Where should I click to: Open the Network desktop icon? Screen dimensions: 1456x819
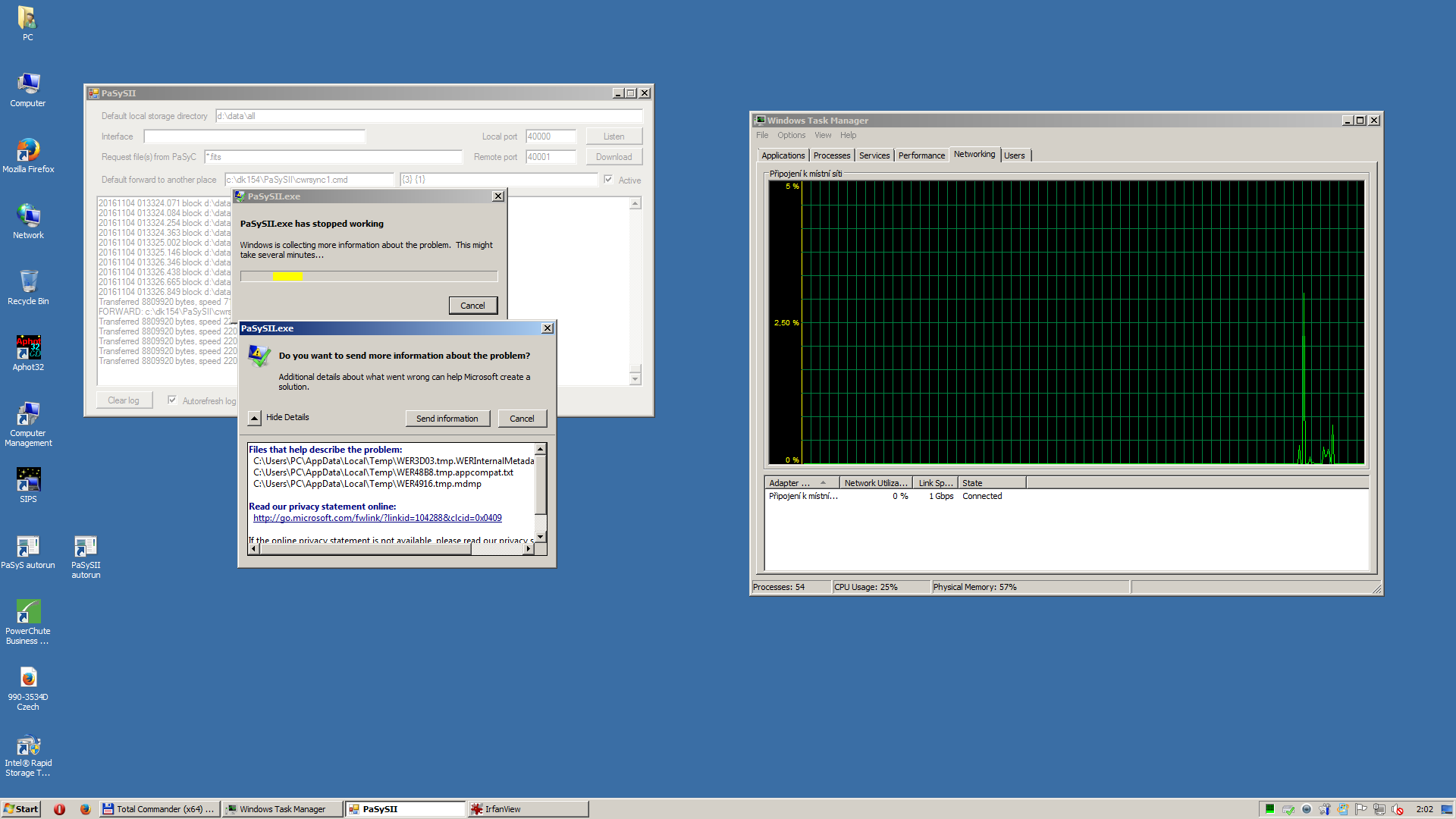tap(28, 221)
